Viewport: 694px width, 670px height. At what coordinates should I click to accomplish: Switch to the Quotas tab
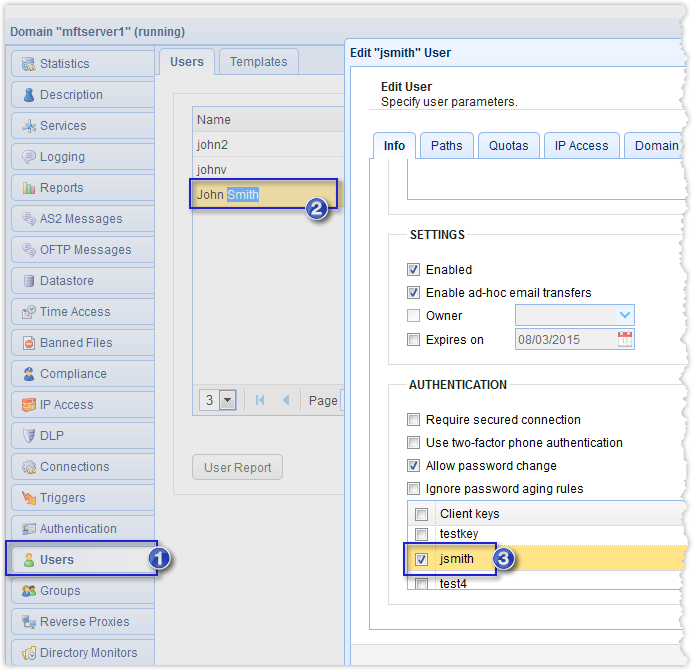tap(508, 146)
